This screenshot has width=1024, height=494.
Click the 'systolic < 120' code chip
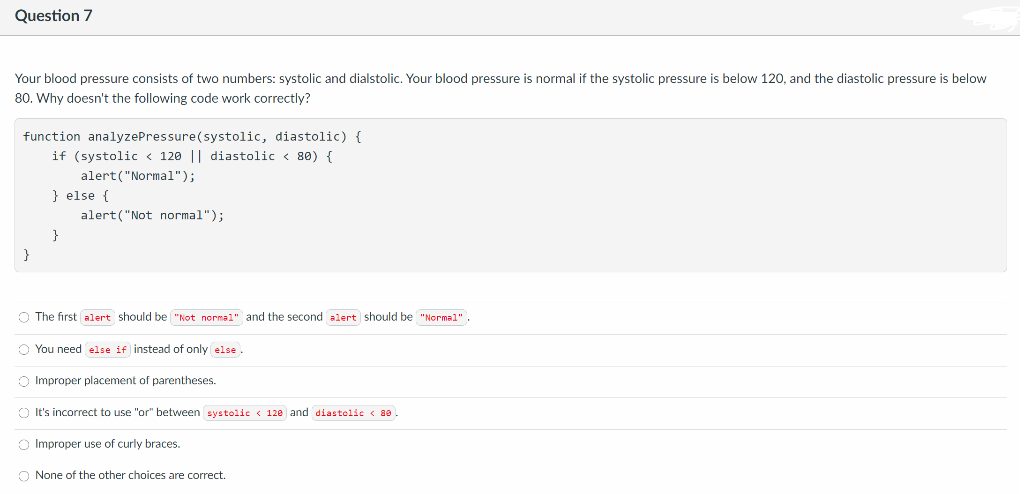tap(245, 413)
